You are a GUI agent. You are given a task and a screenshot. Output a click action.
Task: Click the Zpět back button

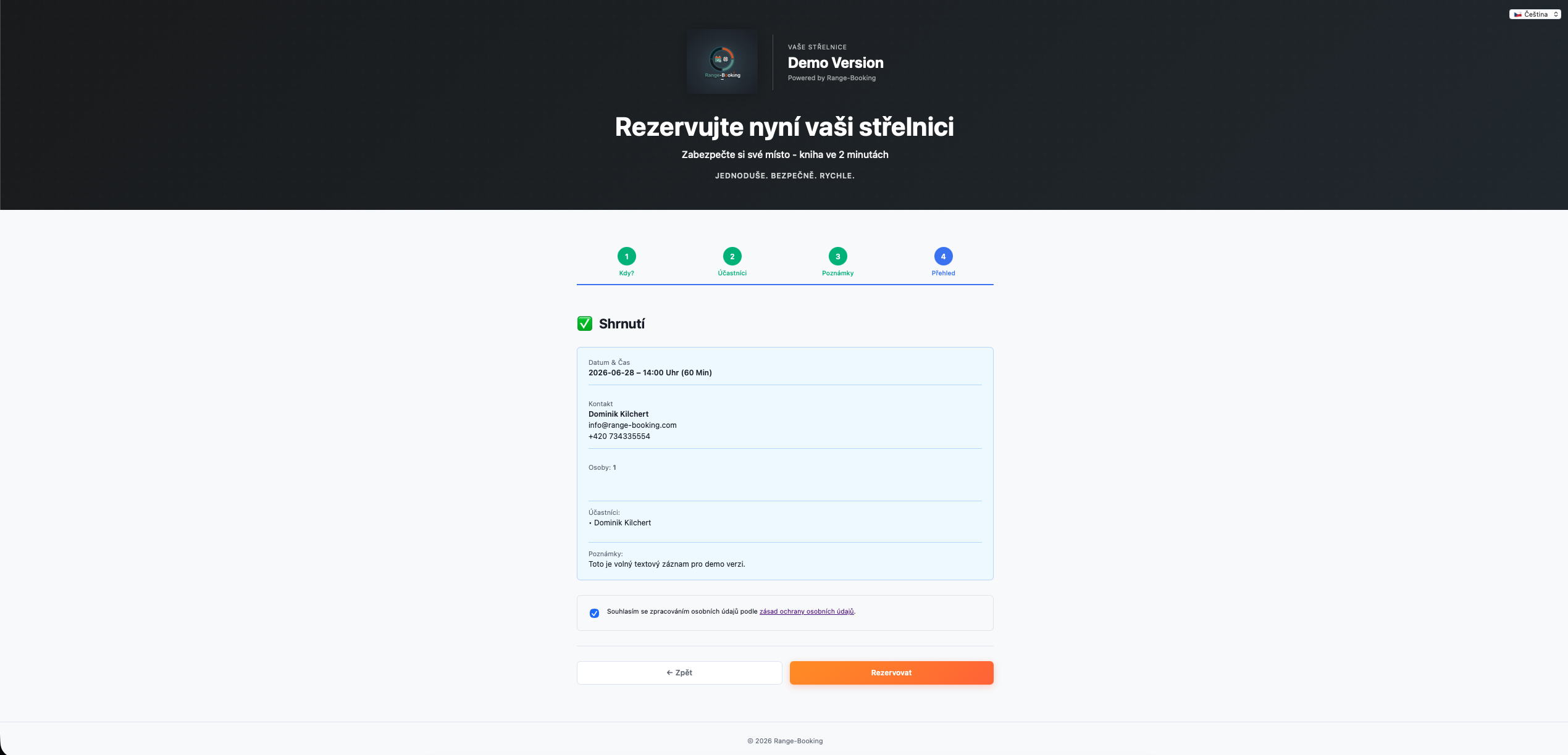tap(679, 673)
